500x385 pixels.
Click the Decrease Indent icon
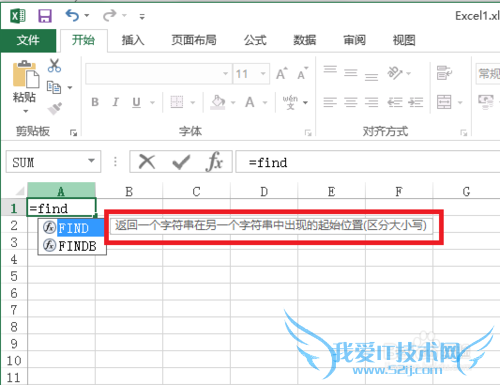(x=395, y=102)
